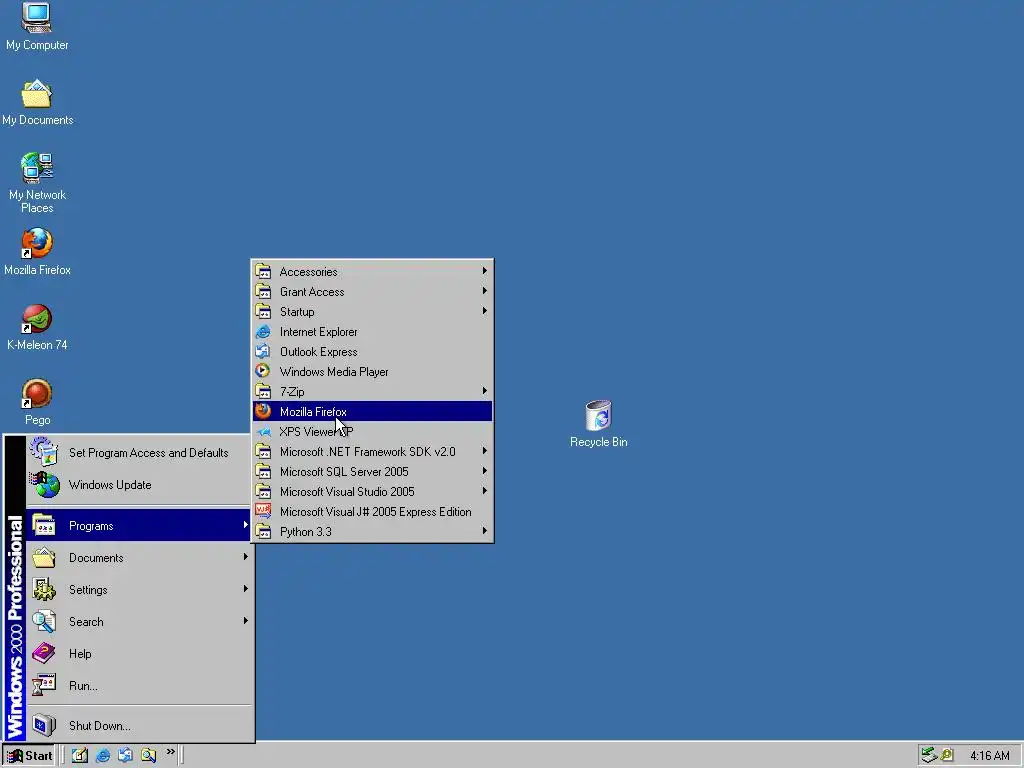Viewport: 1024px width, 768px height.
Task: Click Programs in the Start menu
Action: (138, 525)
